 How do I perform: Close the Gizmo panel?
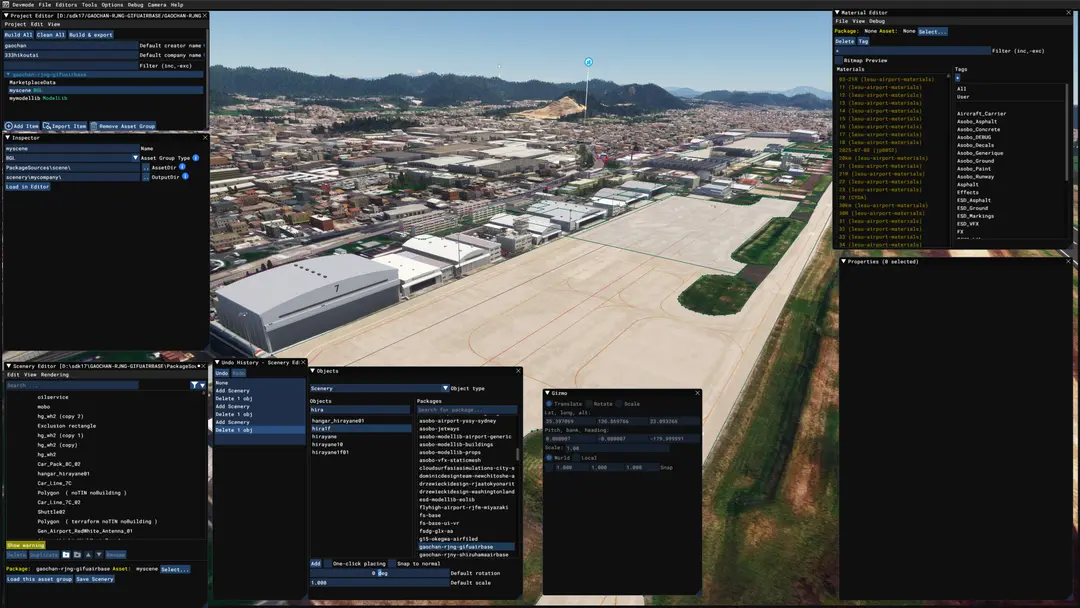pyautogui.click(x=697, y=393)
